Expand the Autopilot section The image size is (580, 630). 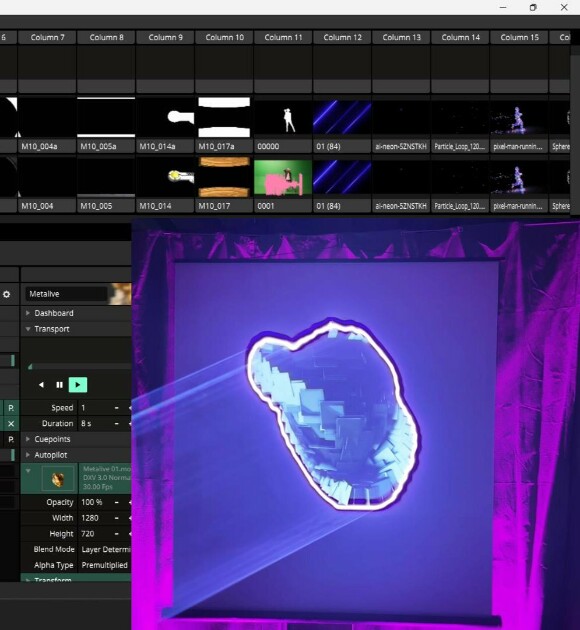[x=28, y=455]
